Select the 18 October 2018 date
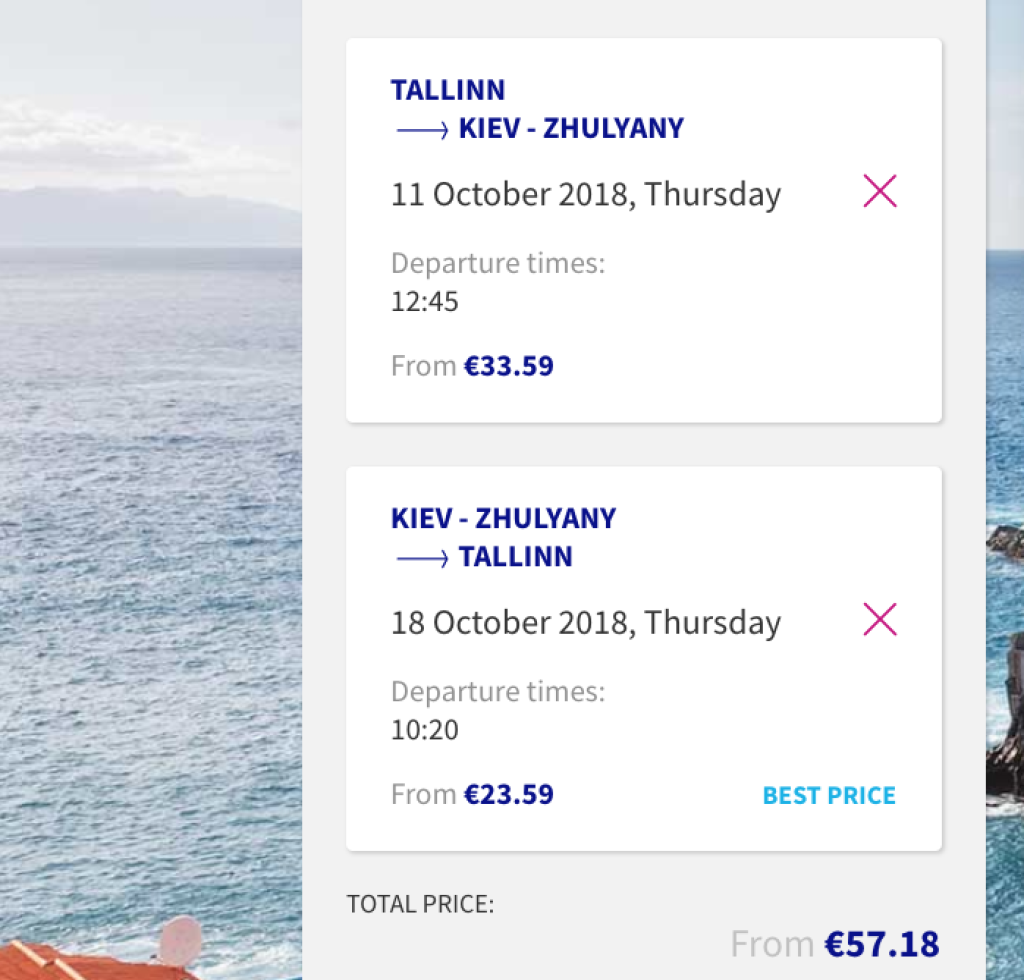 [585, 622]
